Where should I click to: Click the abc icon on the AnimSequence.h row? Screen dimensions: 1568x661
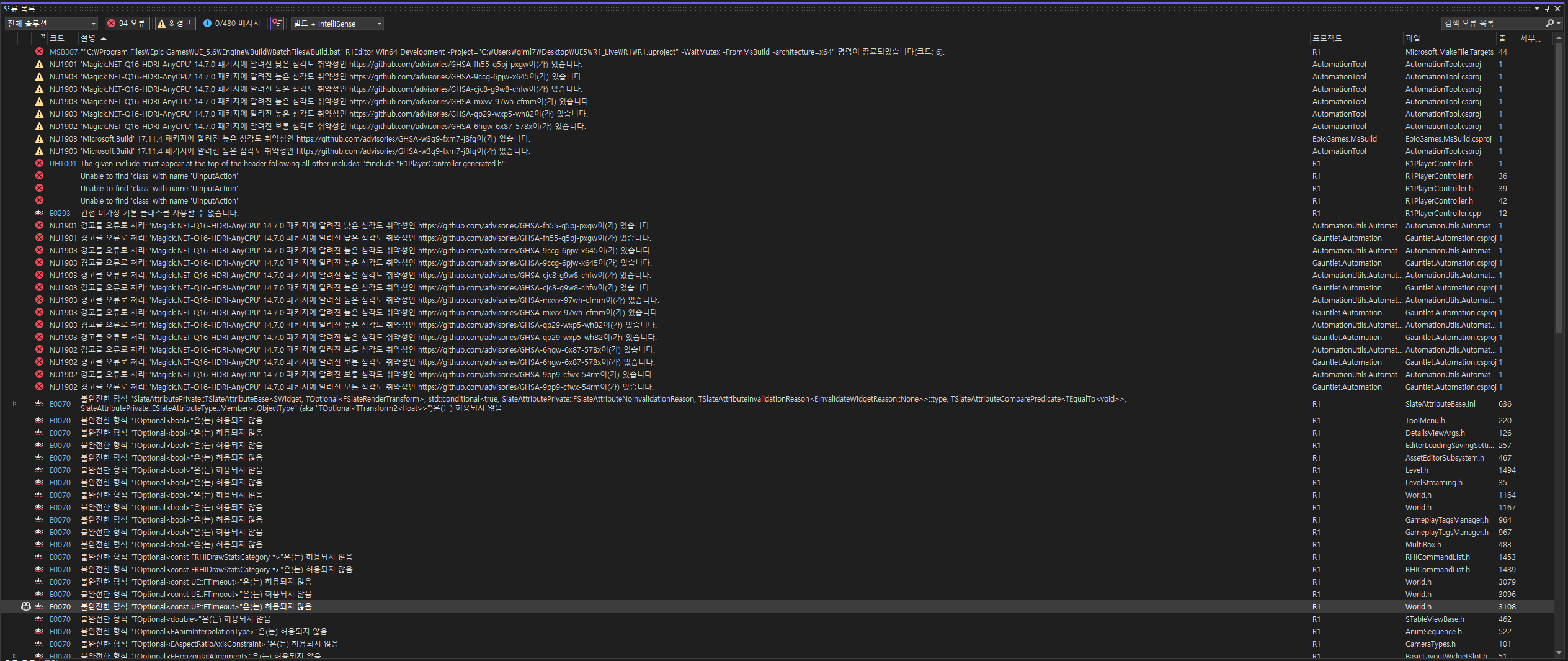(x=39, y=631)
